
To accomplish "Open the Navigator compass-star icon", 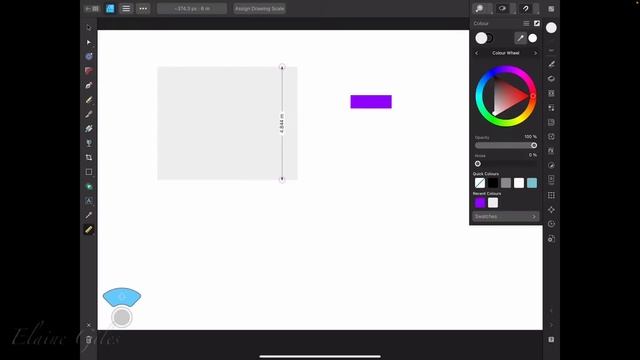I will tap(551, 209).
